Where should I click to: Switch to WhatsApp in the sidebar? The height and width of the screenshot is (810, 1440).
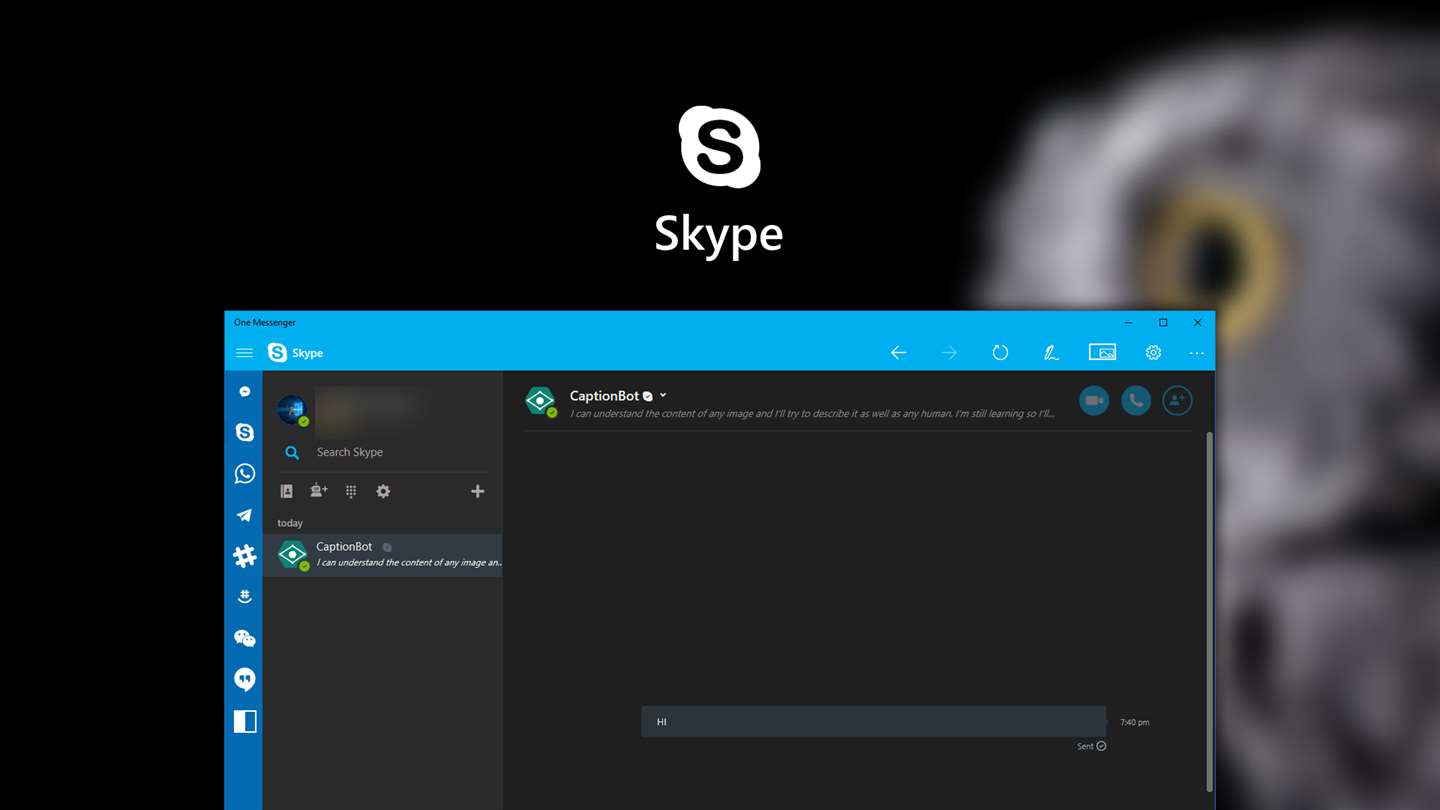coord(244,474)
